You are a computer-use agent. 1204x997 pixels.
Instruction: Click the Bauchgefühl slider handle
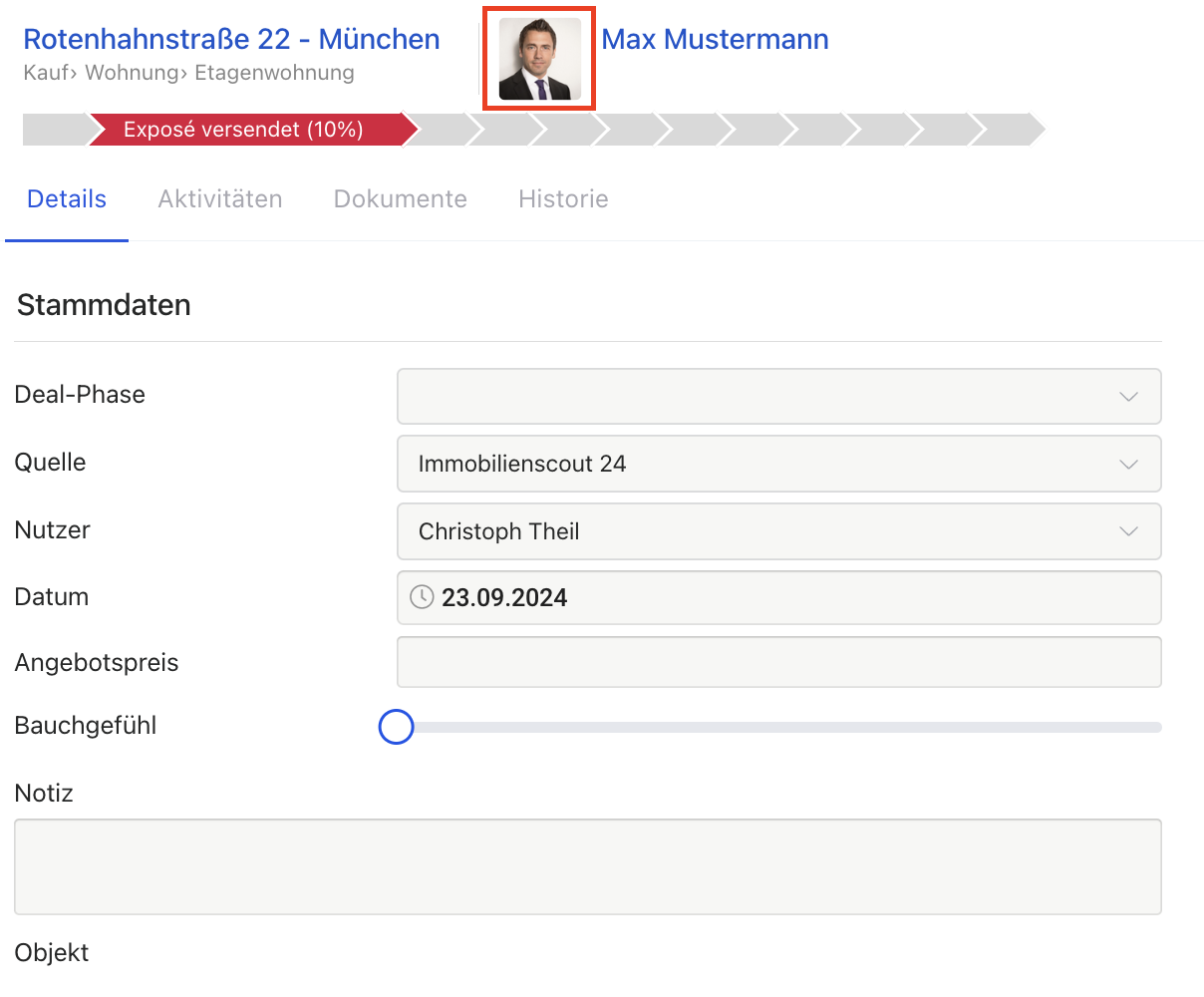[x=396, y=727]
